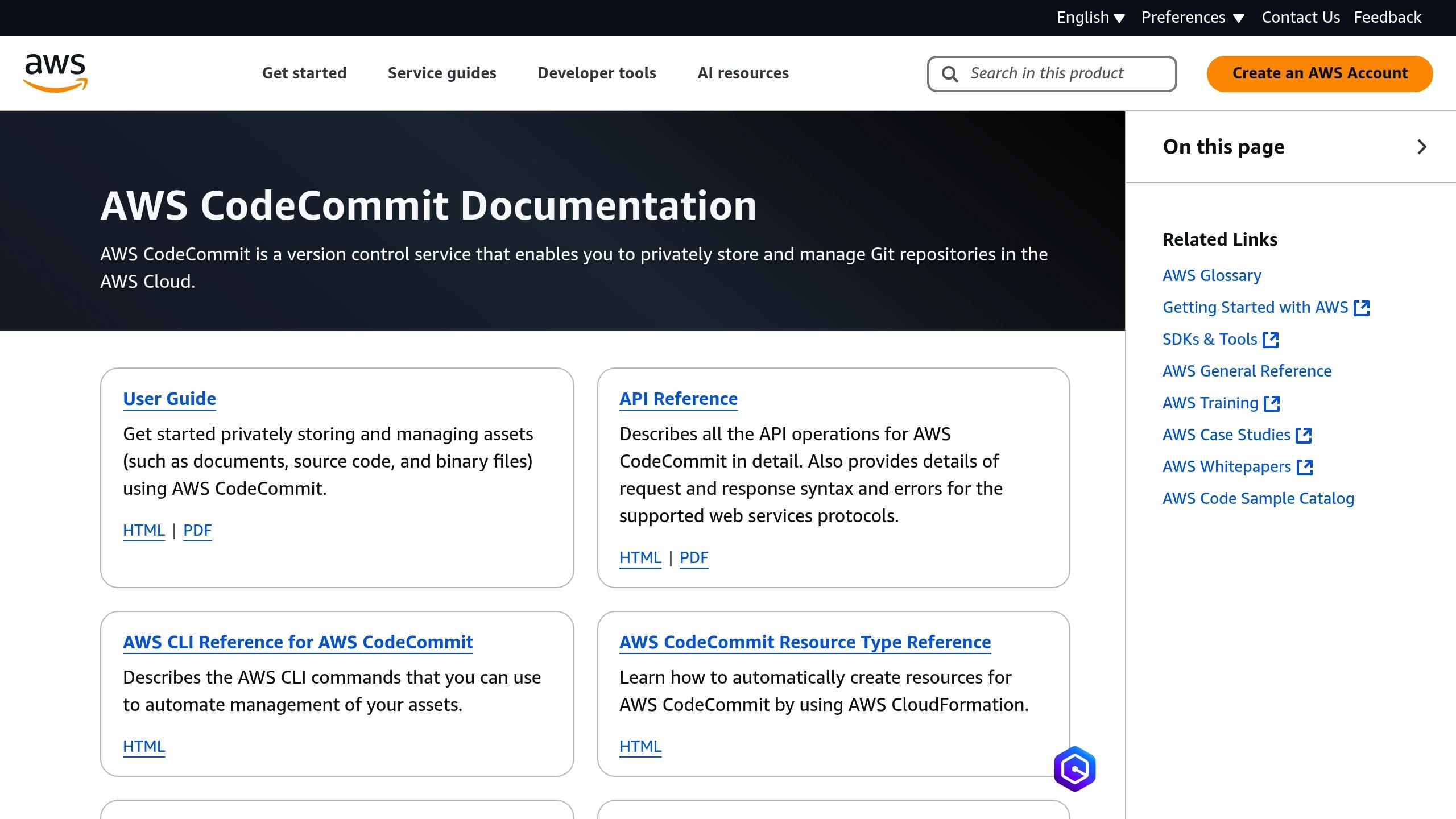
Task: Click external link icon beside AWS Training
Action: 1272,403
